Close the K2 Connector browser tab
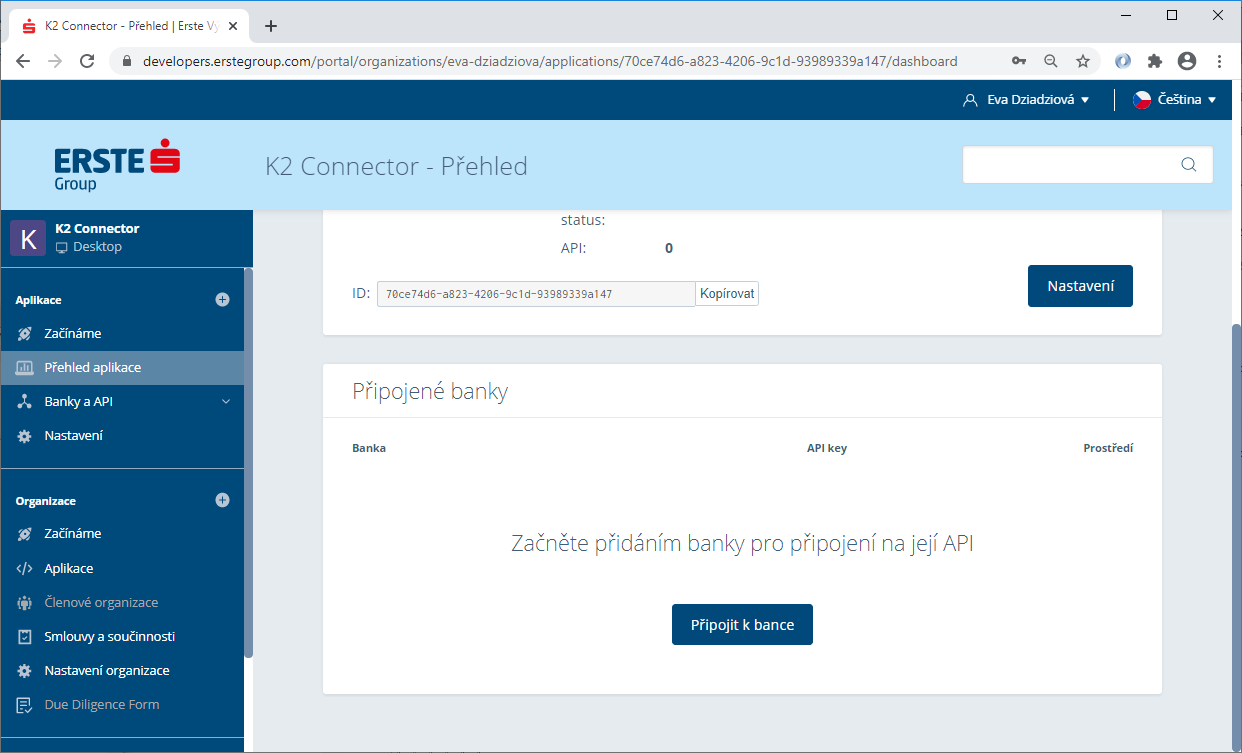 click(233, 26)
